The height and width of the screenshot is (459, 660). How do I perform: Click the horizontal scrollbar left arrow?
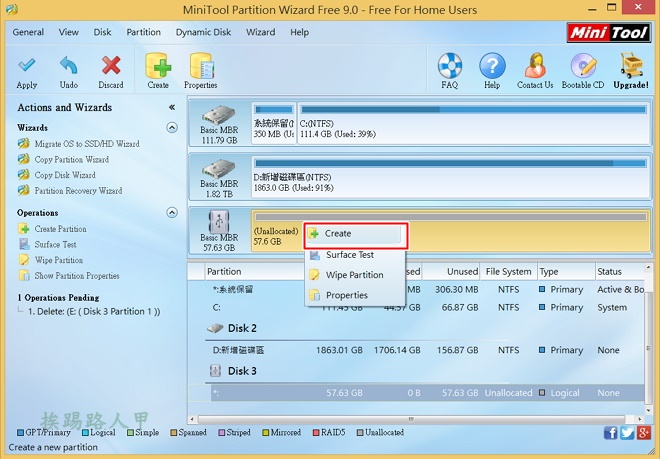tap(192, 419)
